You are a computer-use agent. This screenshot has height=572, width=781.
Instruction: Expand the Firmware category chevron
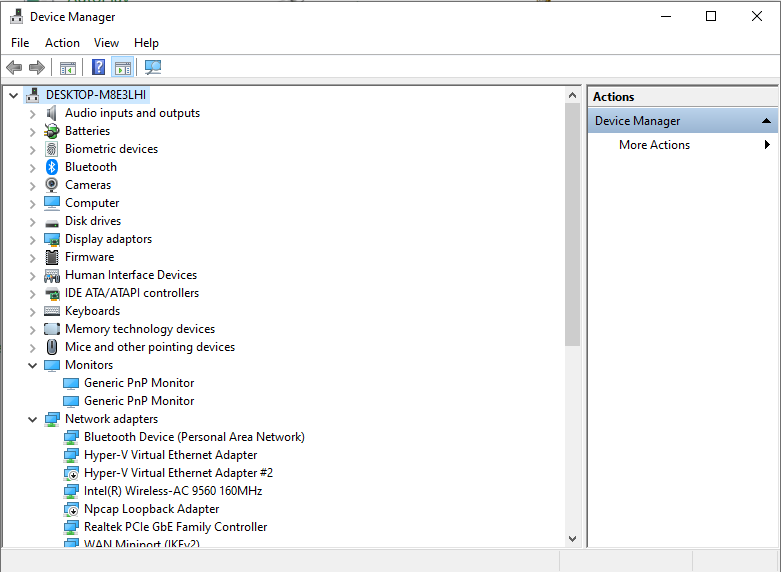click(x=32, y=258)
